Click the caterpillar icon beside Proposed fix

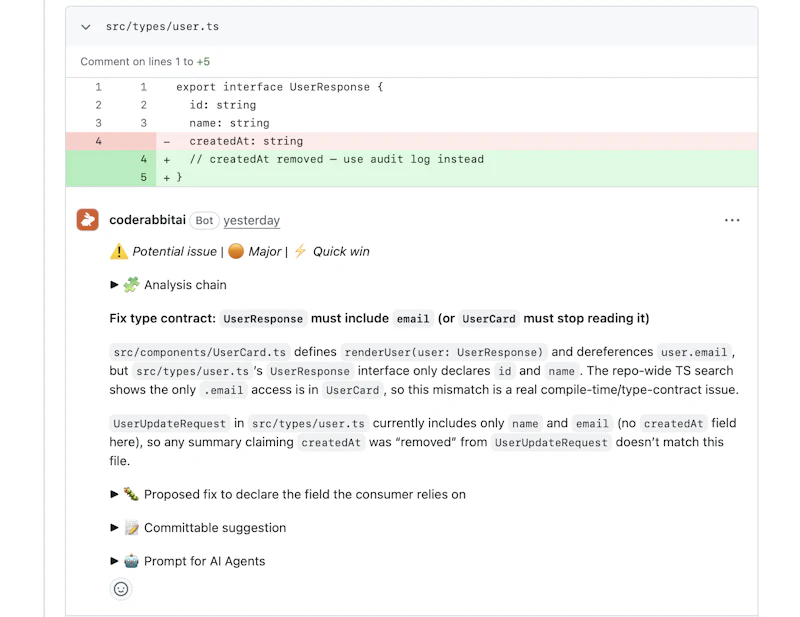click(131, 494)
